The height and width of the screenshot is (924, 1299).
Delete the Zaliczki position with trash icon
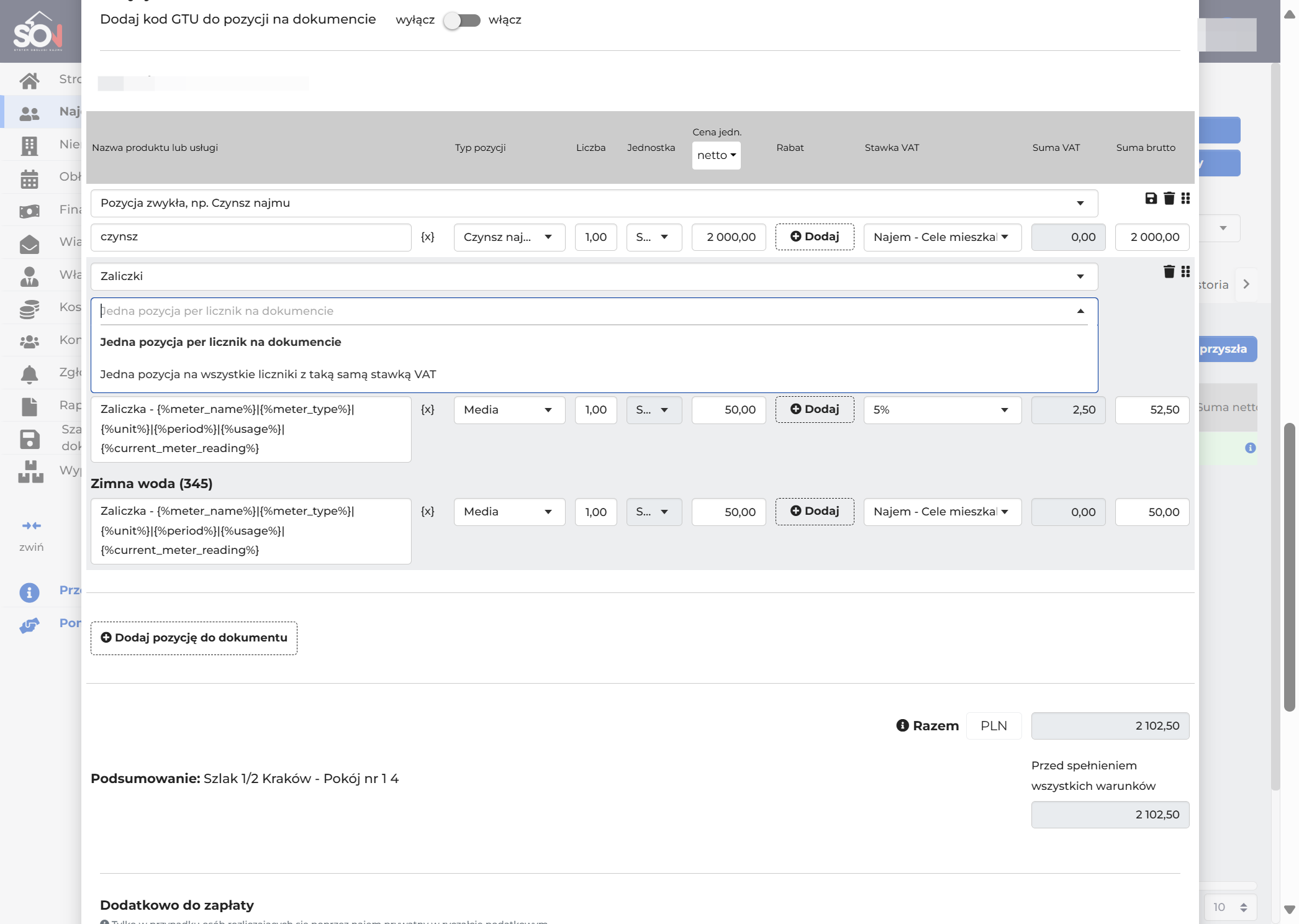(1169, 271)
